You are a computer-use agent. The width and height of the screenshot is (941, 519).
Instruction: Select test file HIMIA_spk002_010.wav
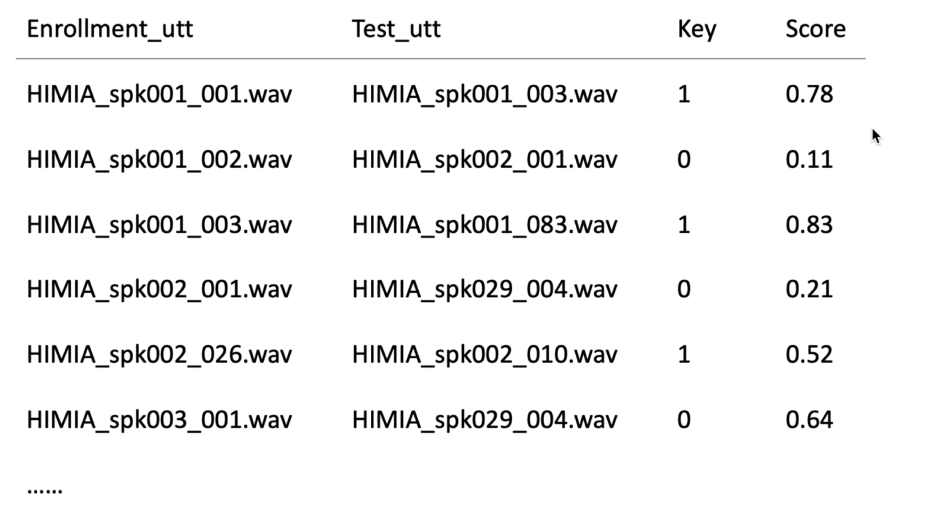click(484, 355)
